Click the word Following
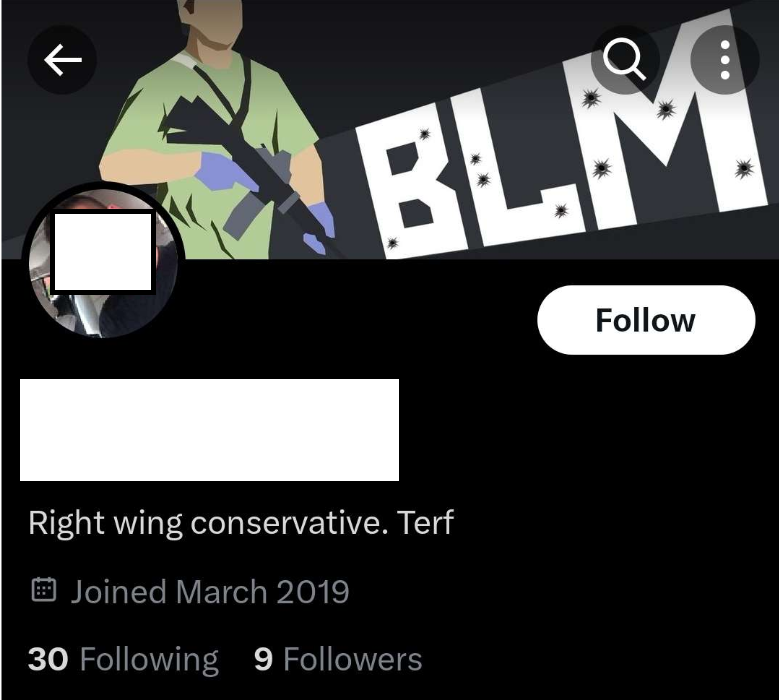The width and height of the screenshot is (779, 700). [150, 661]
